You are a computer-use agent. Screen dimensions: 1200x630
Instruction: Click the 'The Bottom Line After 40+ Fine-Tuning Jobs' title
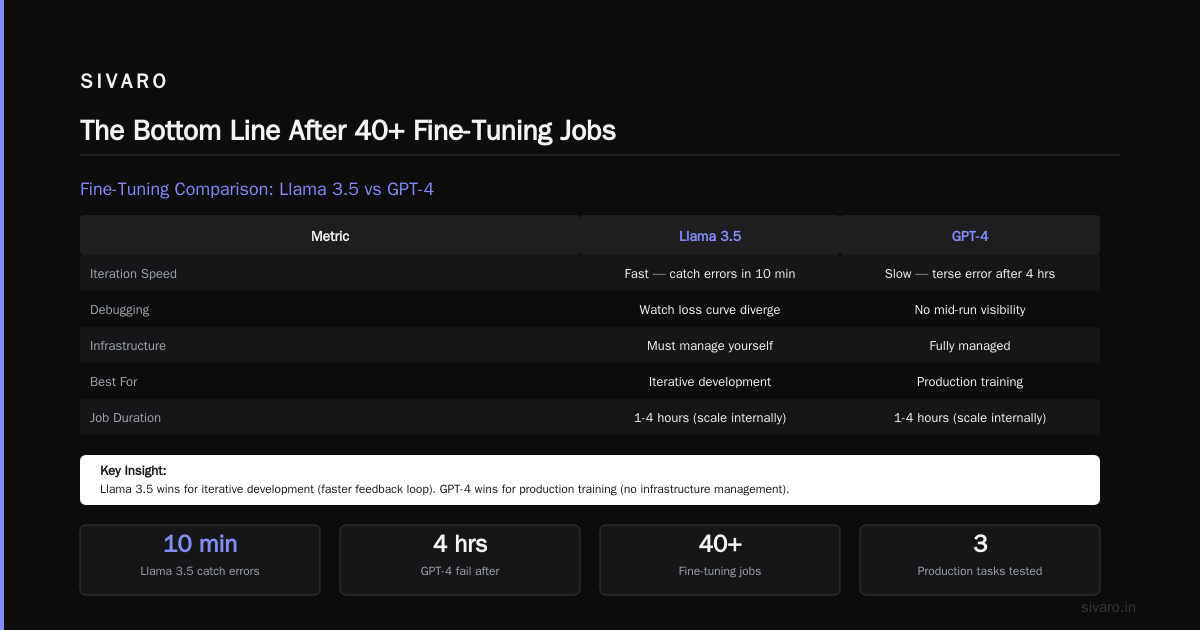[348, 131]
